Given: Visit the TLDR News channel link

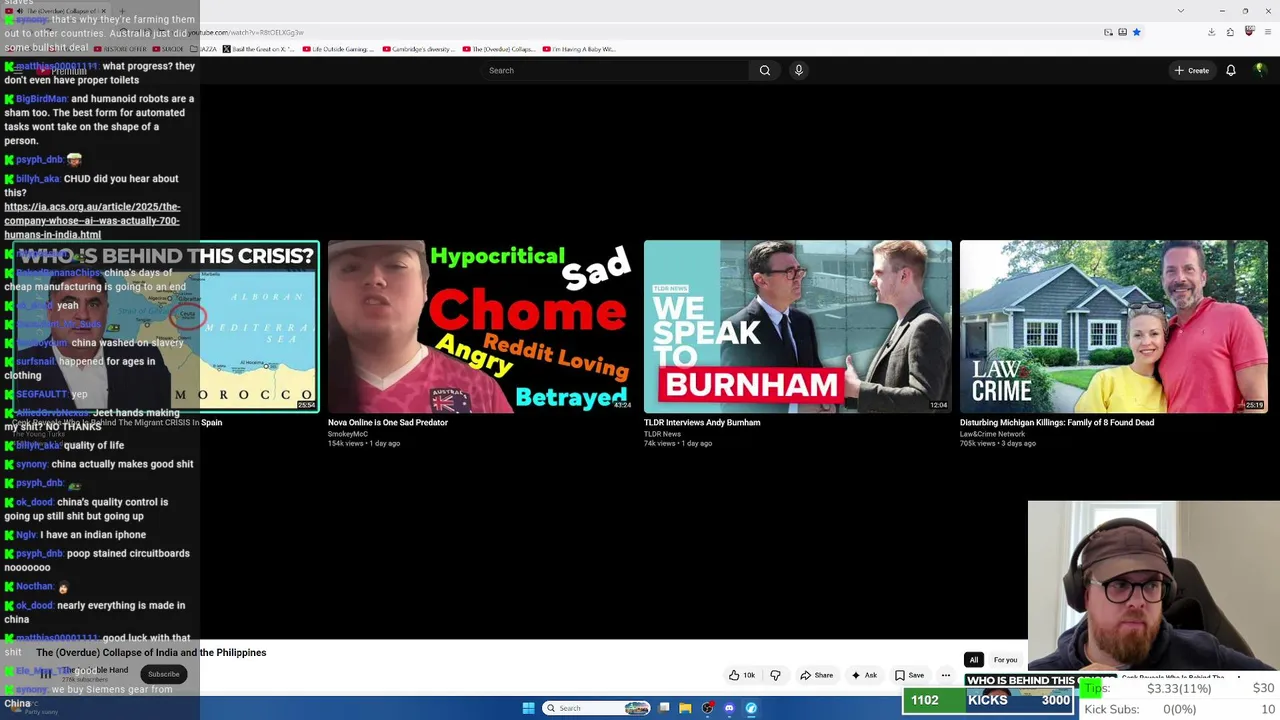Looking at the screenshot, I should 662,434.
